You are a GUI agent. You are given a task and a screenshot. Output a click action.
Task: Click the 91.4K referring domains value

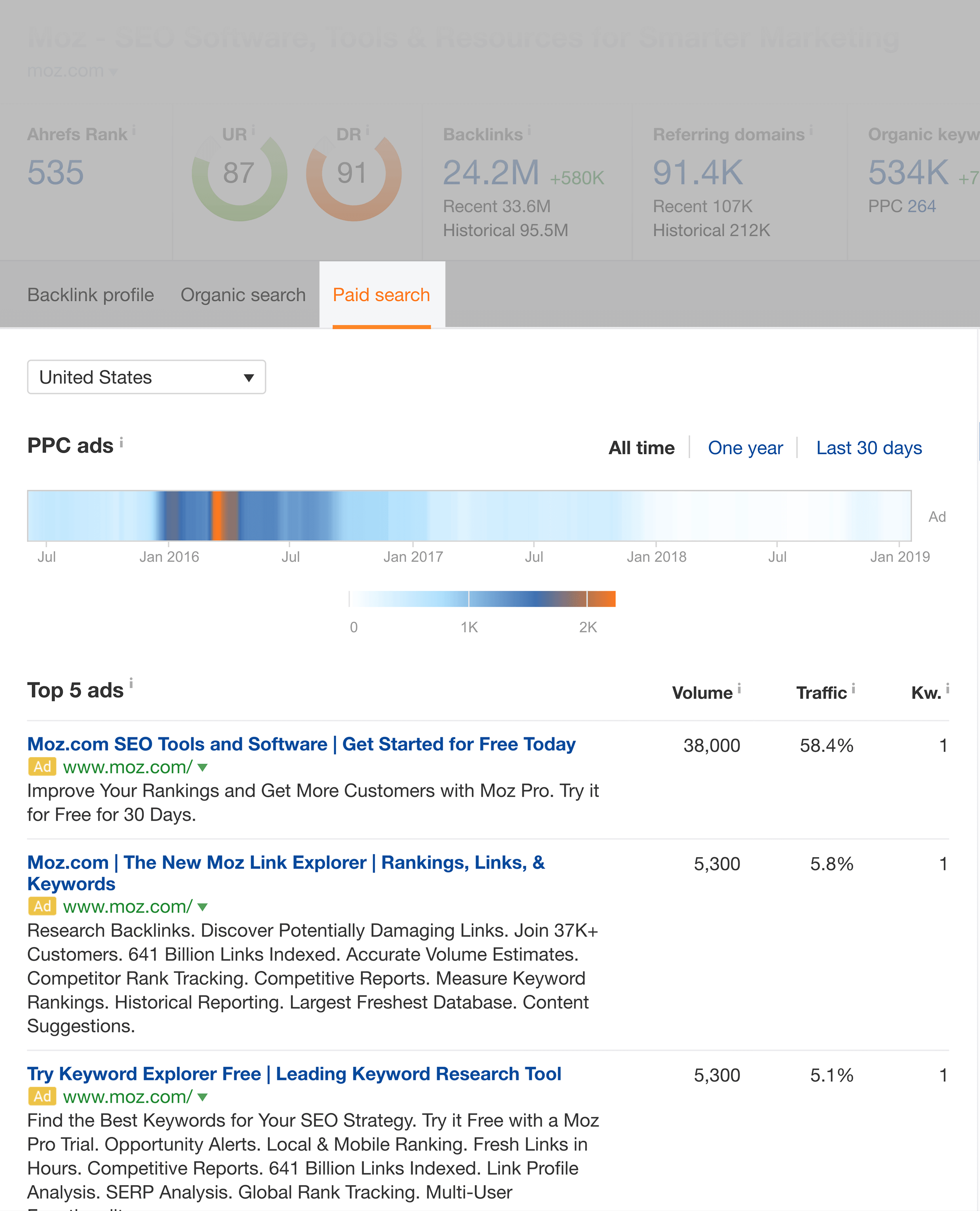click(x=698, y=173)
